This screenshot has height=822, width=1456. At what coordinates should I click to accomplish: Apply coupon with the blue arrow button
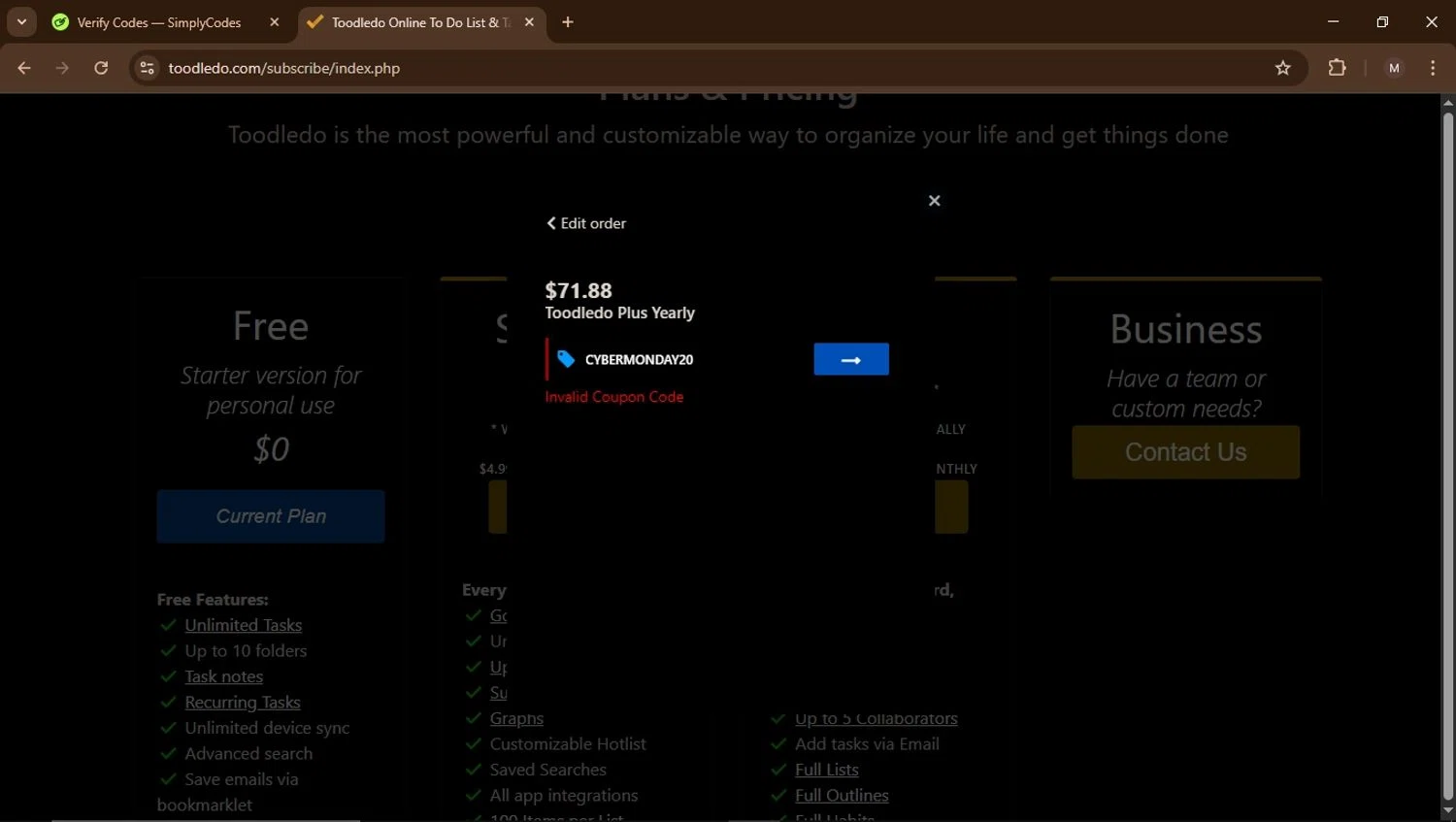(x=851, y=359)
